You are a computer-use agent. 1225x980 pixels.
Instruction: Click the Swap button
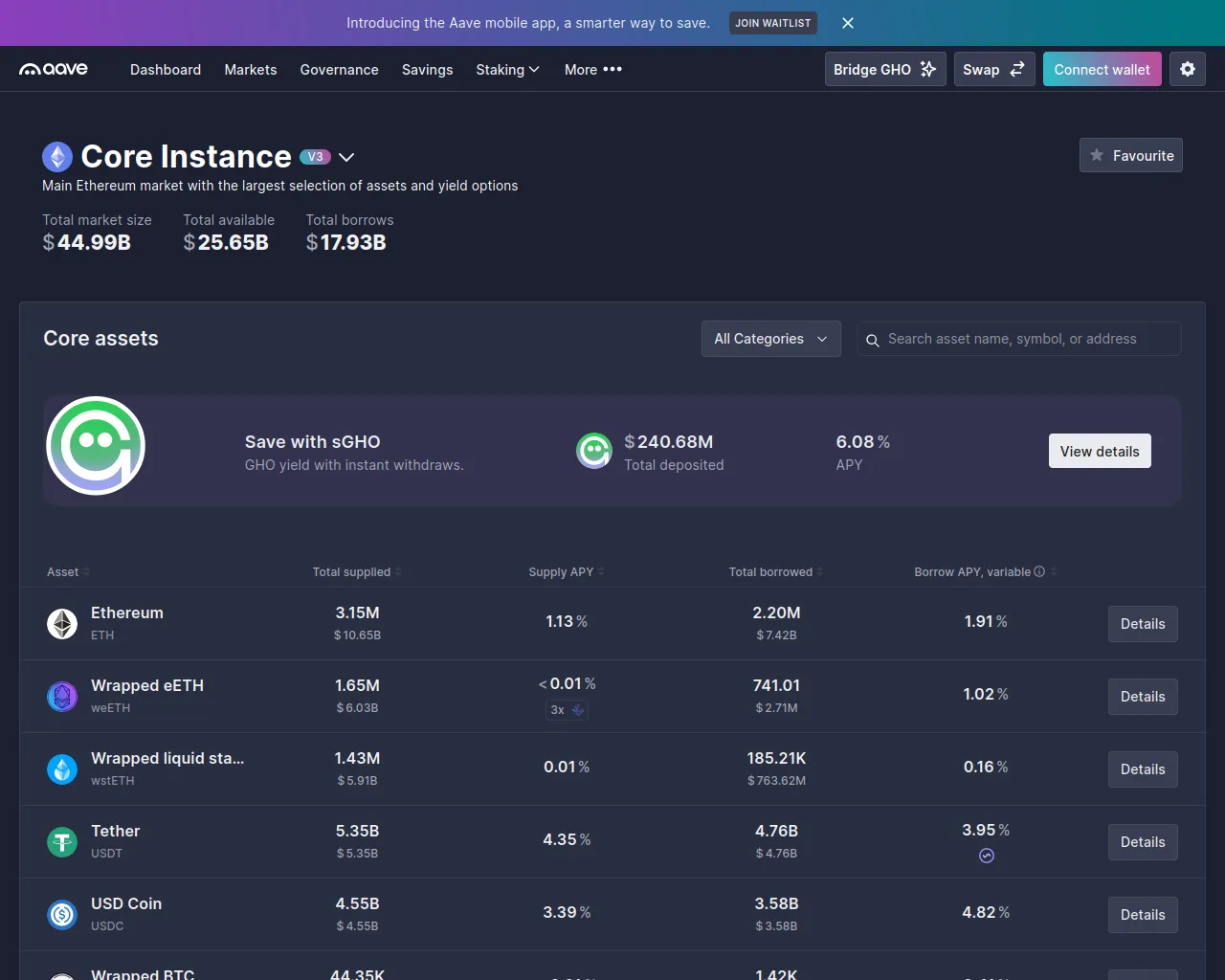pos(994,69)
